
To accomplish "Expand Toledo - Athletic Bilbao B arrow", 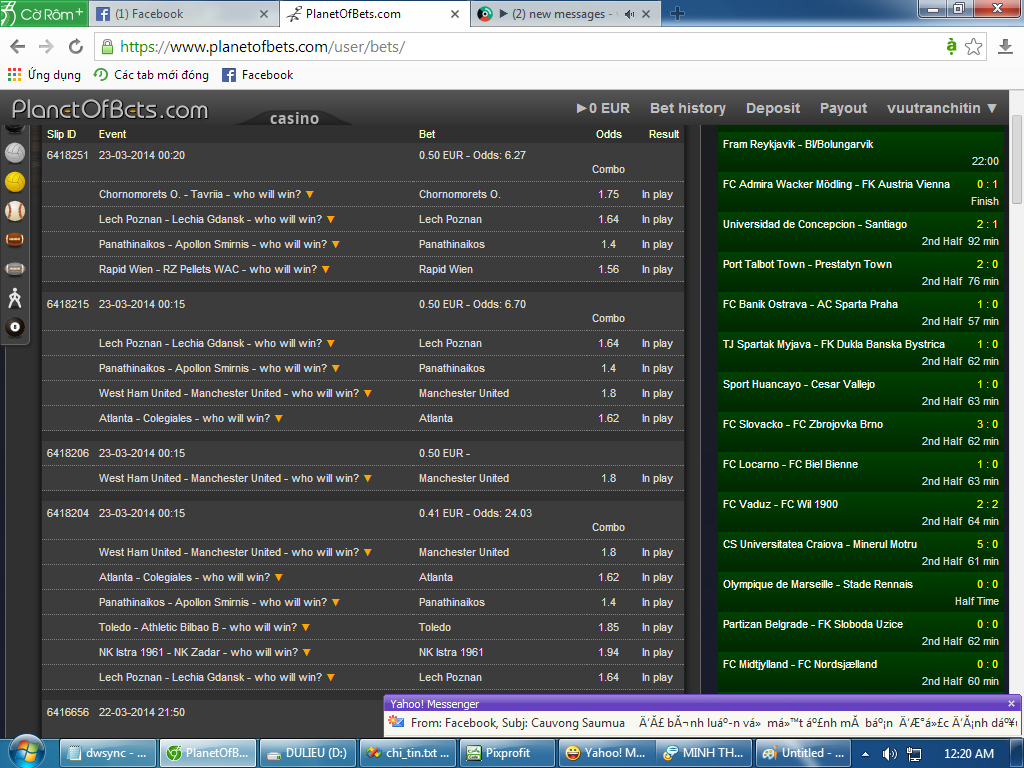I will tap(306, 628).
